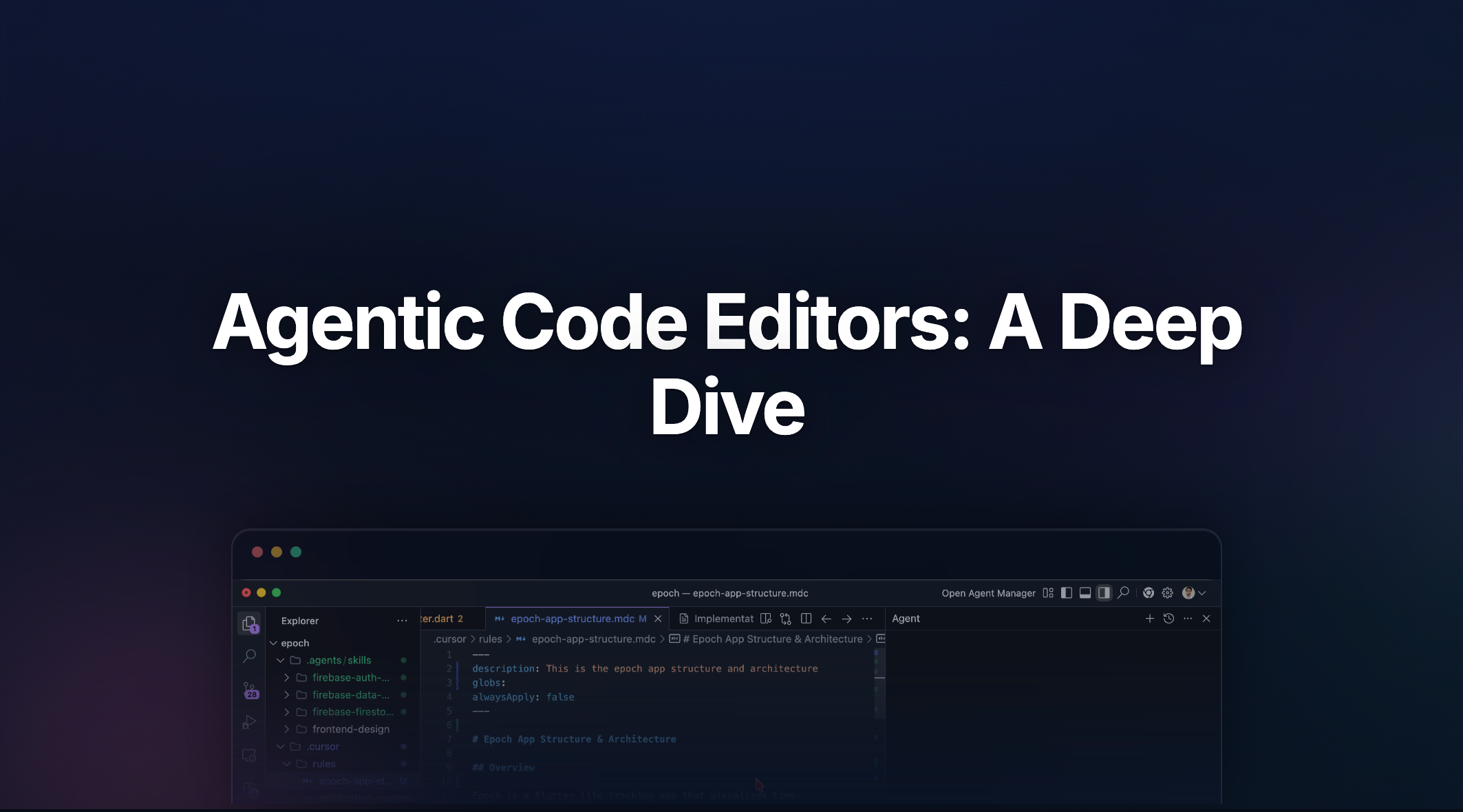Image resolution: width=1463 pixels, height=812 pixels.
Task: Navigate forward with the right arrow
Action: pyautogui.click(x=847, y=619)
